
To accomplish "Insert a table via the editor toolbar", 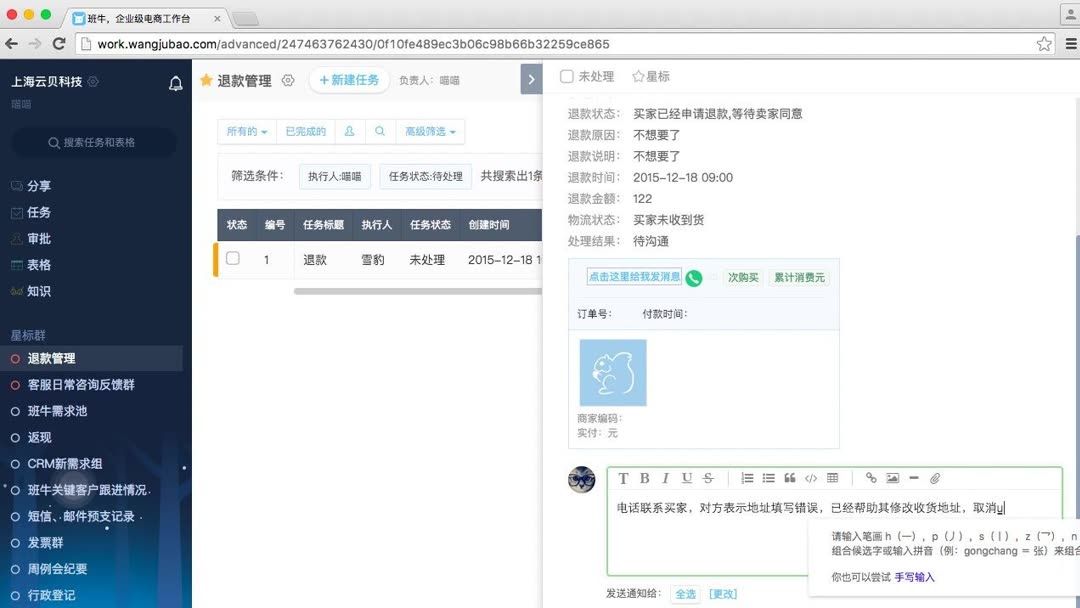I will (834, 478).
